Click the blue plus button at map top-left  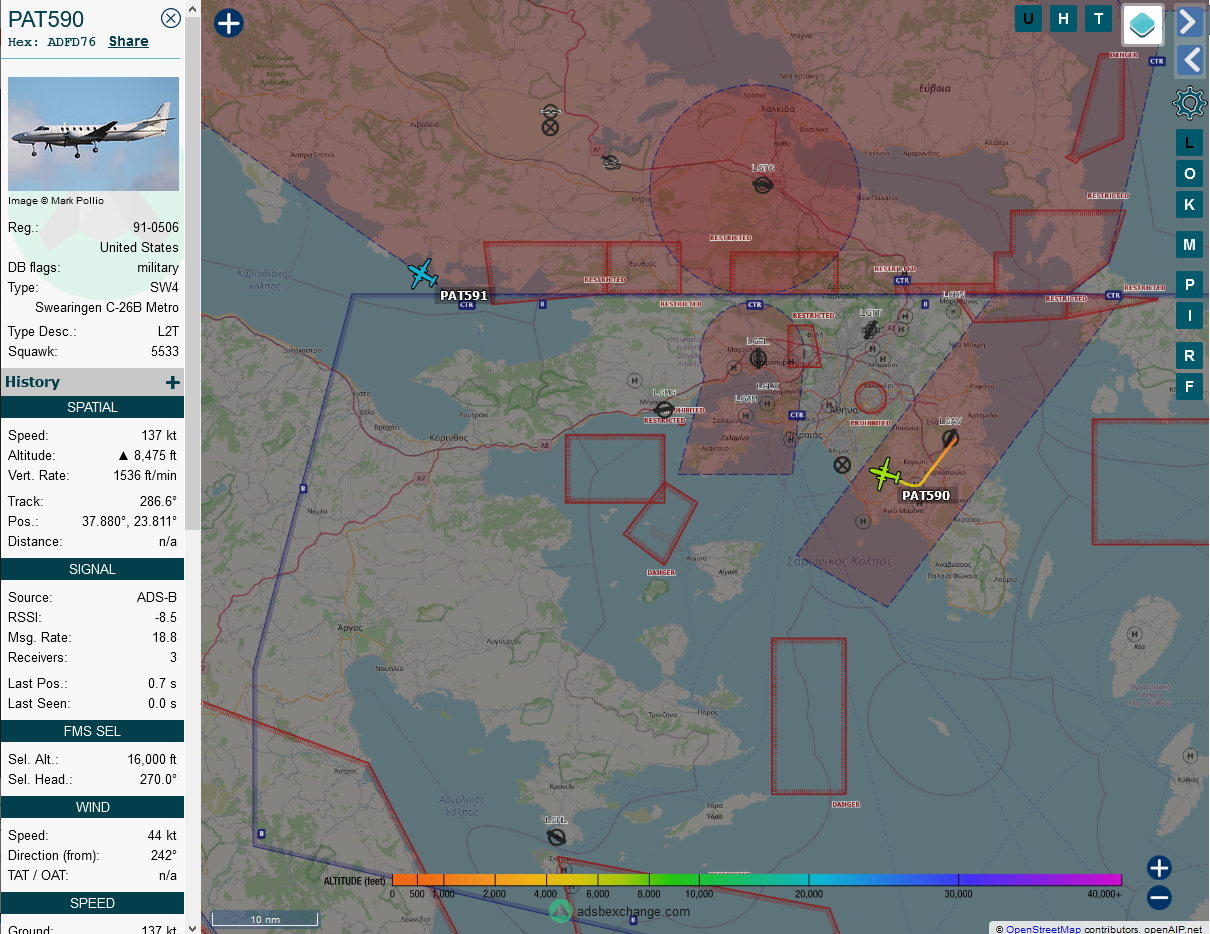[229, 23]
